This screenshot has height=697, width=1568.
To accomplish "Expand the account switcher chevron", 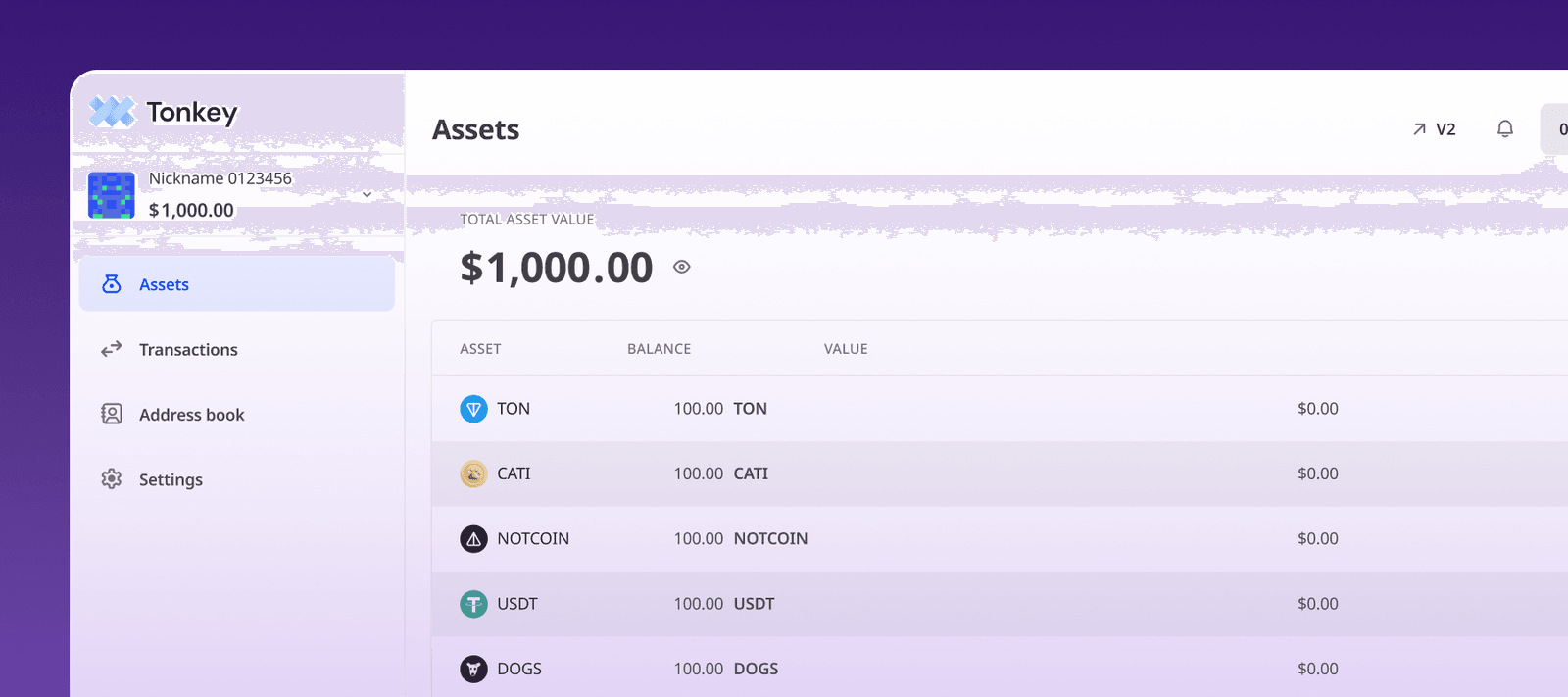I will coord(367,195).
